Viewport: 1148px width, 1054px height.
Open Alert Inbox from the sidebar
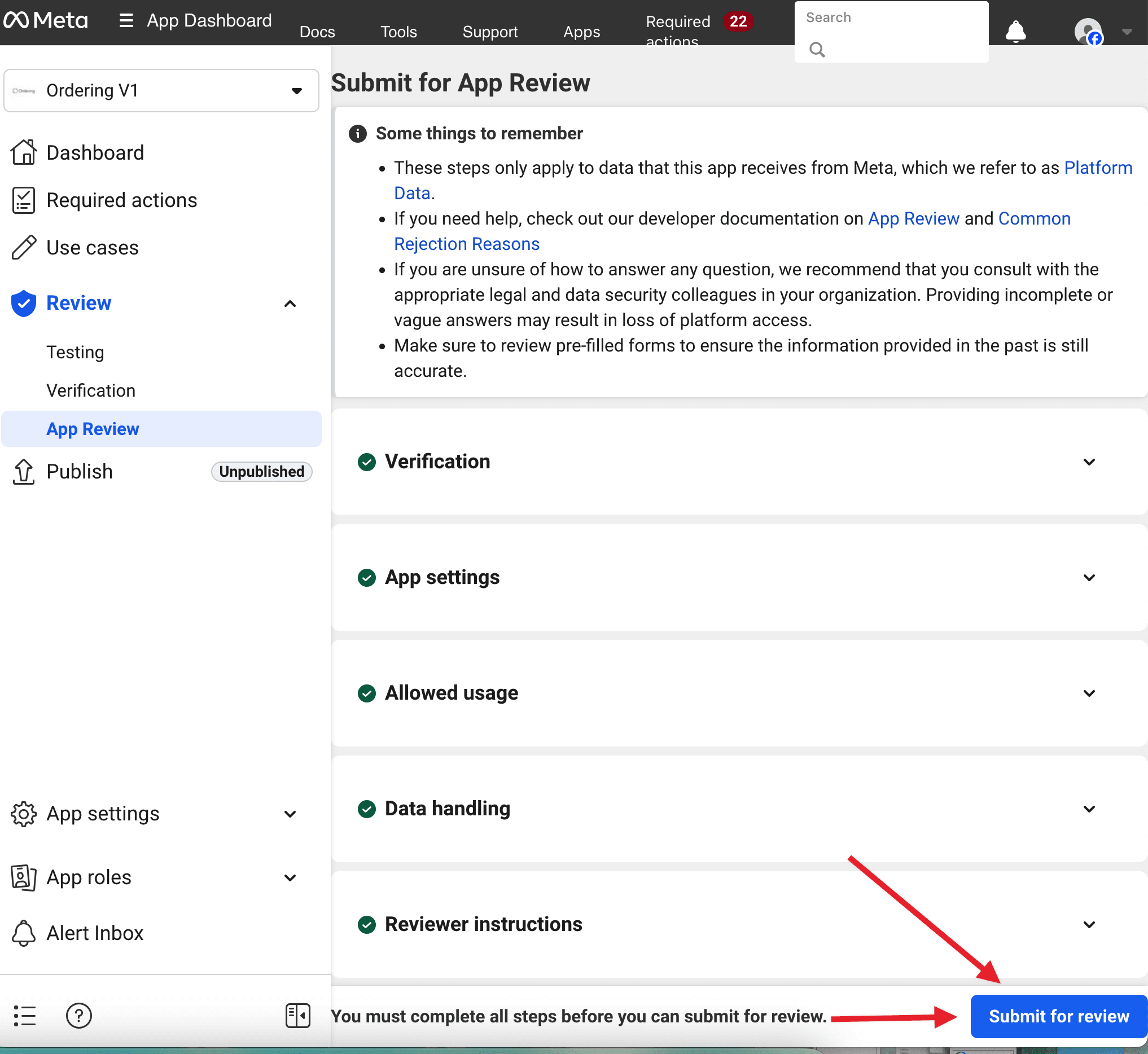pyautogui.click(x=95, y=933)
